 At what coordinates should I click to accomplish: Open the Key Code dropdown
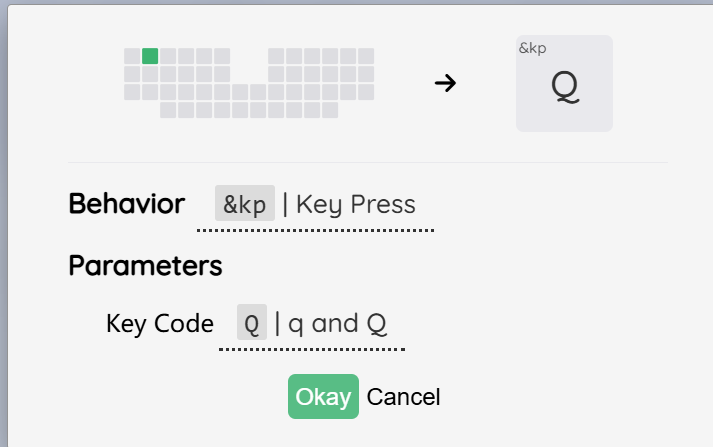tap(312, 327)
